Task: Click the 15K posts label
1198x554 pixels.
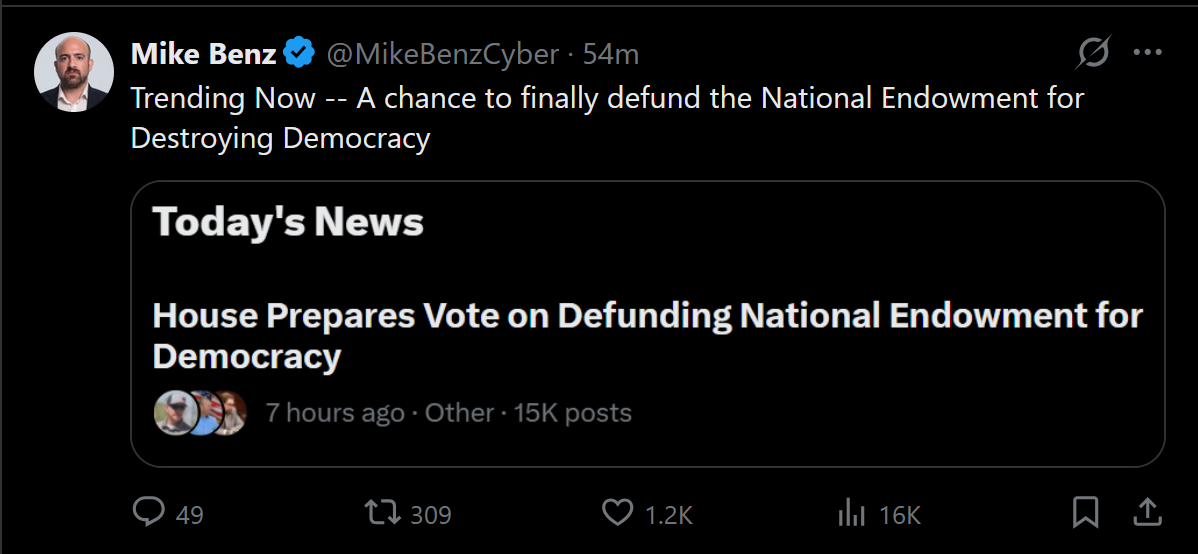Action: (573, 413)
